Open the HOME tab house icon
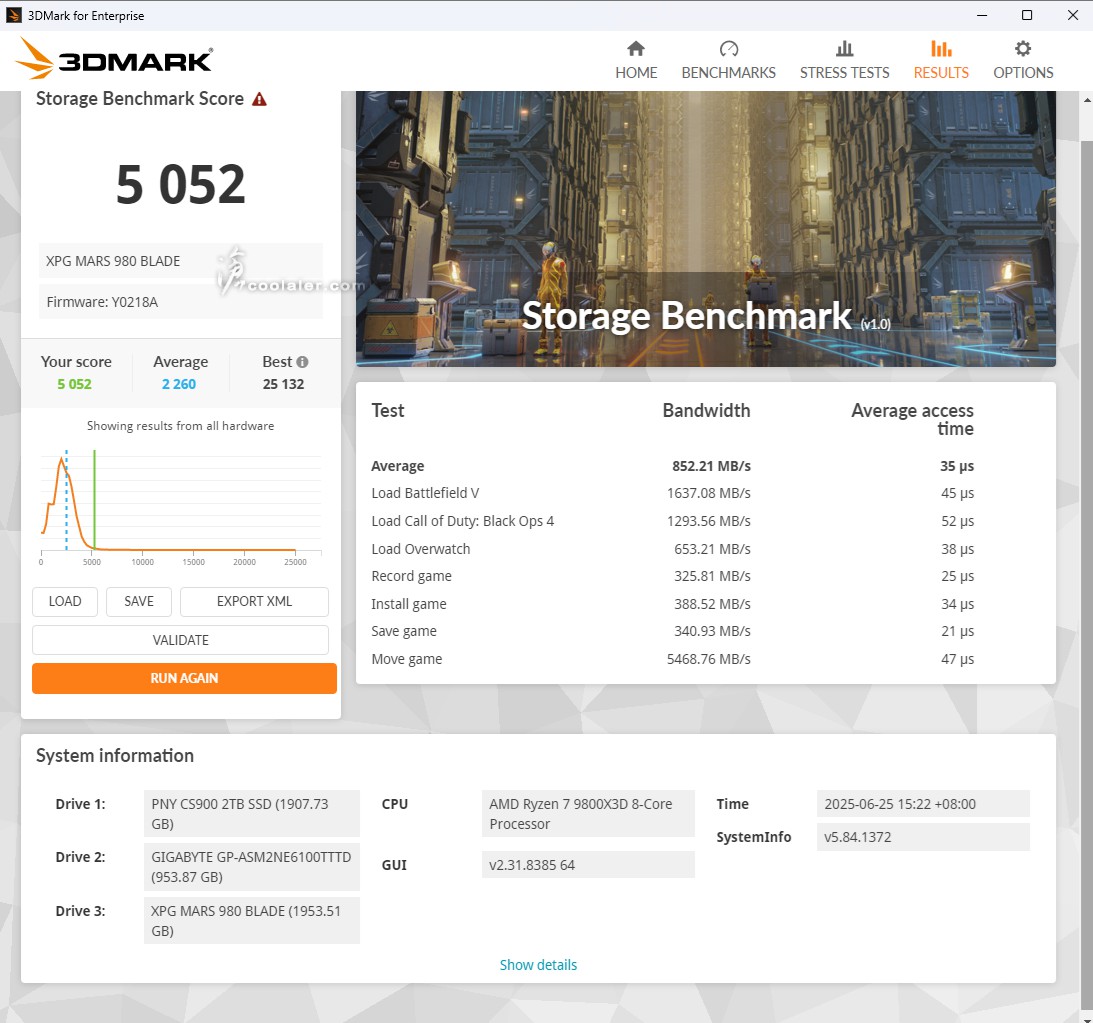Image resolution: width=1093 pixels, height=1023 pixels. pyautogui.click(x=636, y=48)
